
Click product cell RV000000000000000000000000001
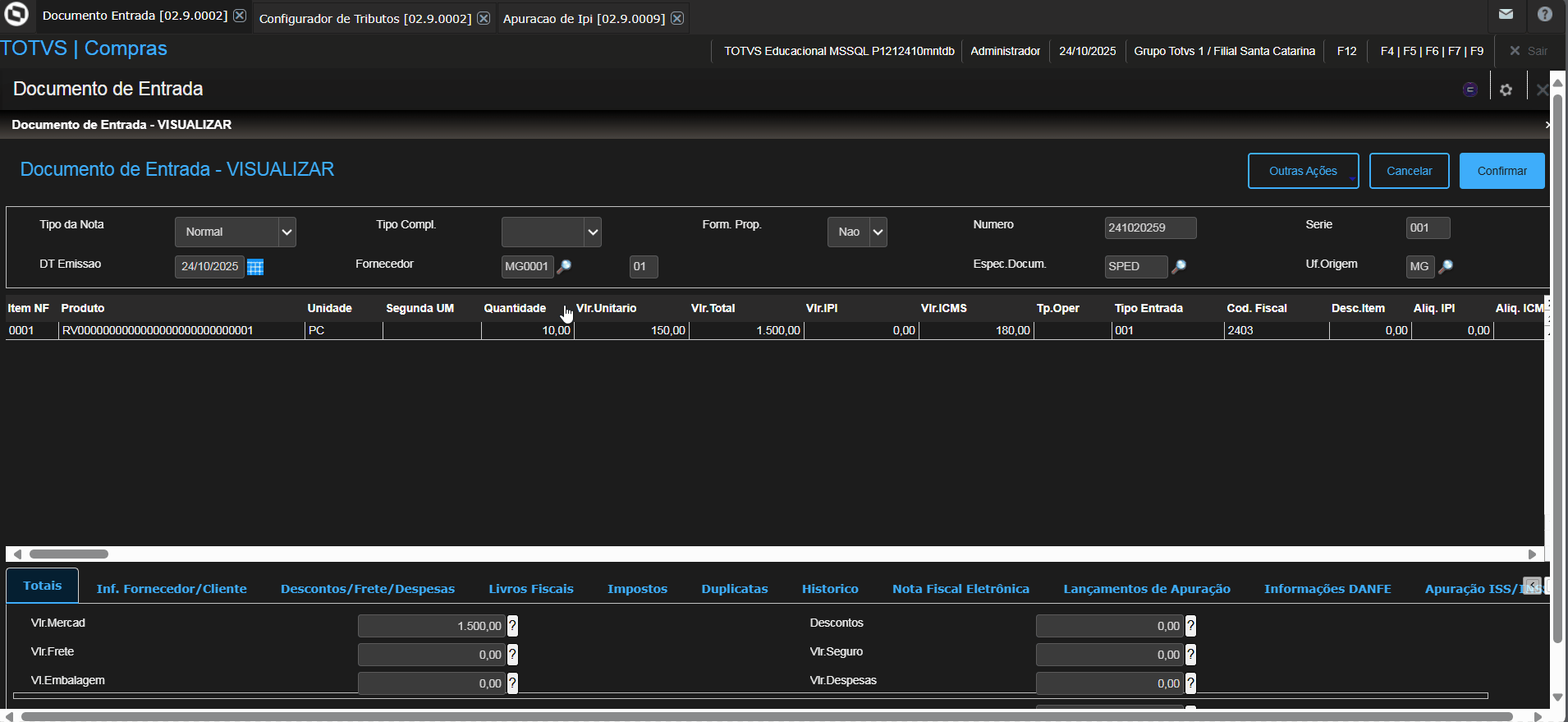click(181, 330)
